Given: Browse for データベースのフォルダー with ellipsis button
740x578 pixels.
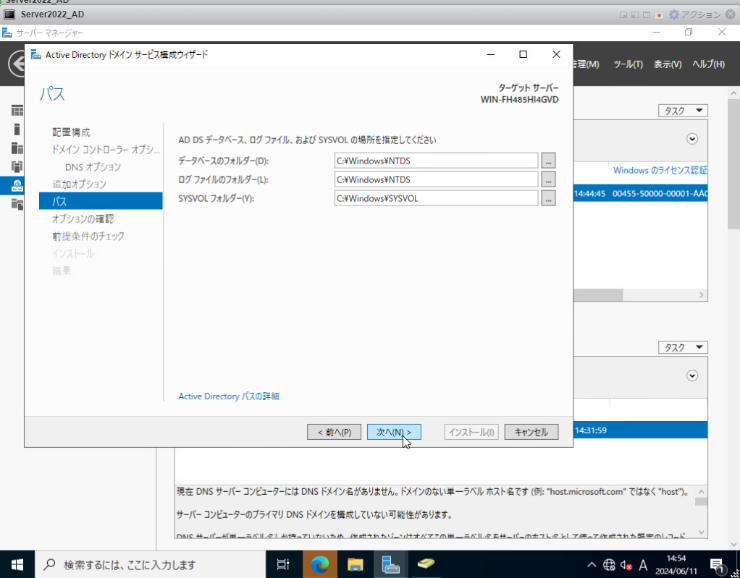Looking at the screenshot, I should tap(548, 160).
